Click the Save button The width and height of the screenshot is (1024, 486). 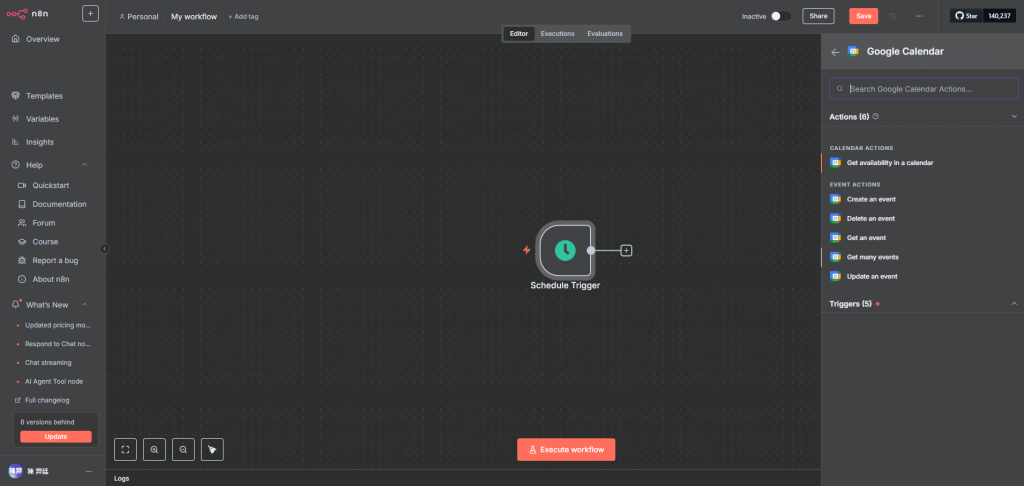[x=863, y=16]
